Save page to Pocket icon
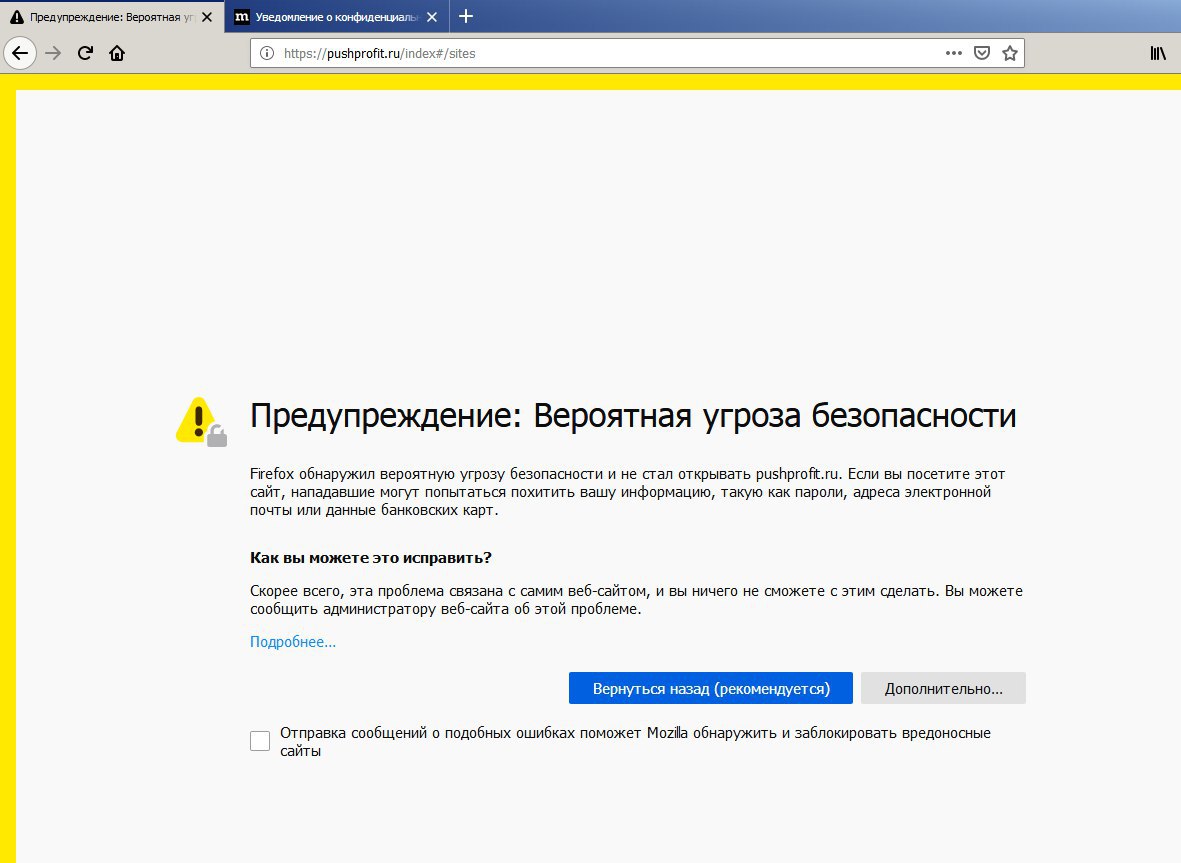1181x863 pixels. tap(981, 53)
